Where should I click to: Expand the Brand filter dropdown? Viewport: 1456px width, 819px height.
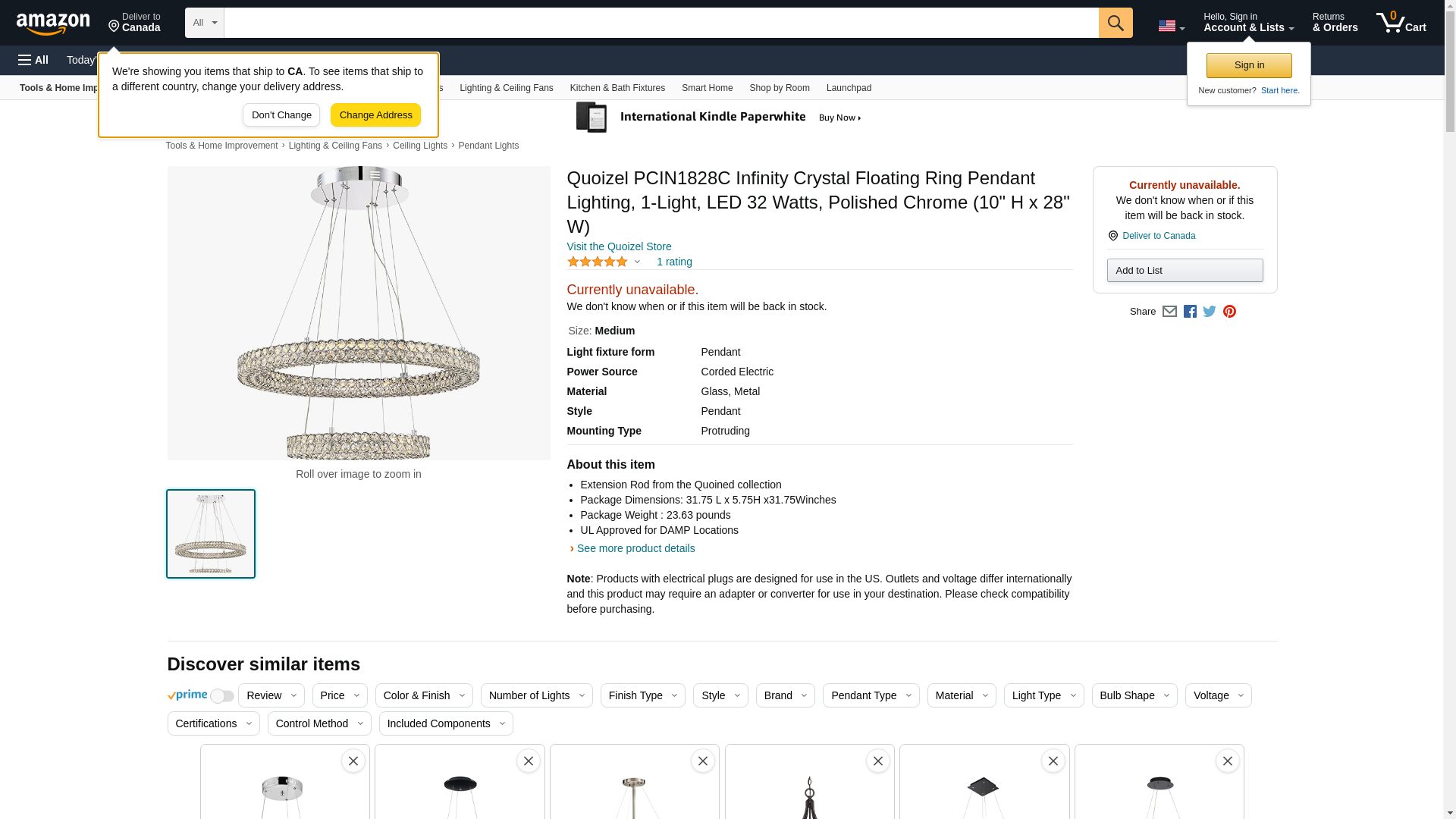click(785, 695)
